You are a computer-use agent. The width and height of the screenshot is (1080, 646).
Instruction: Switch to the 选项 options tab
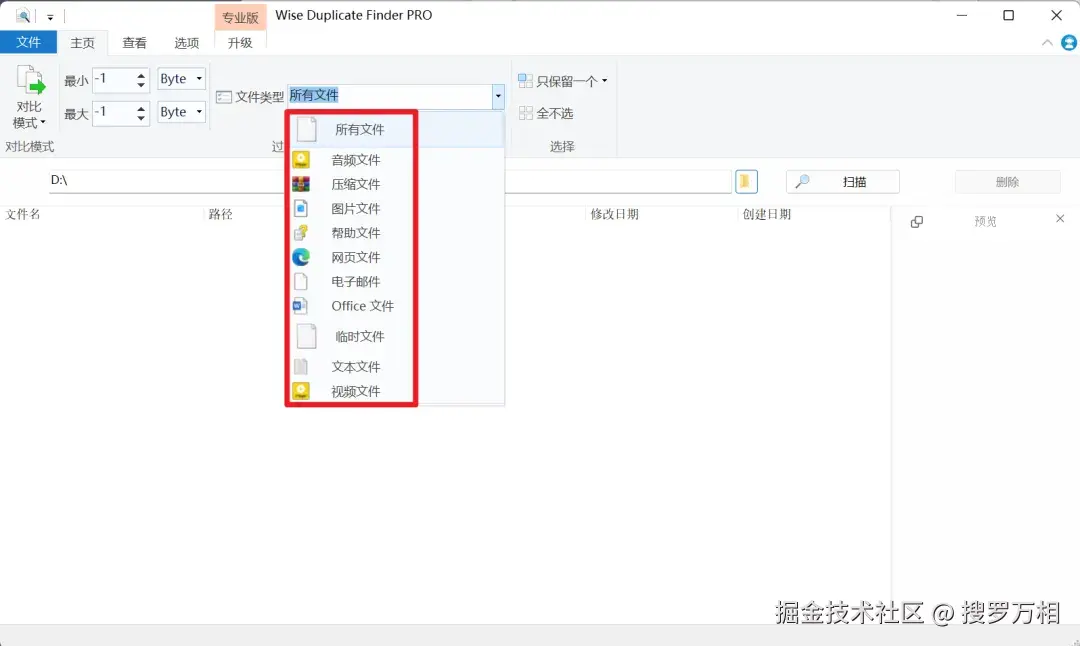(187, 43)
